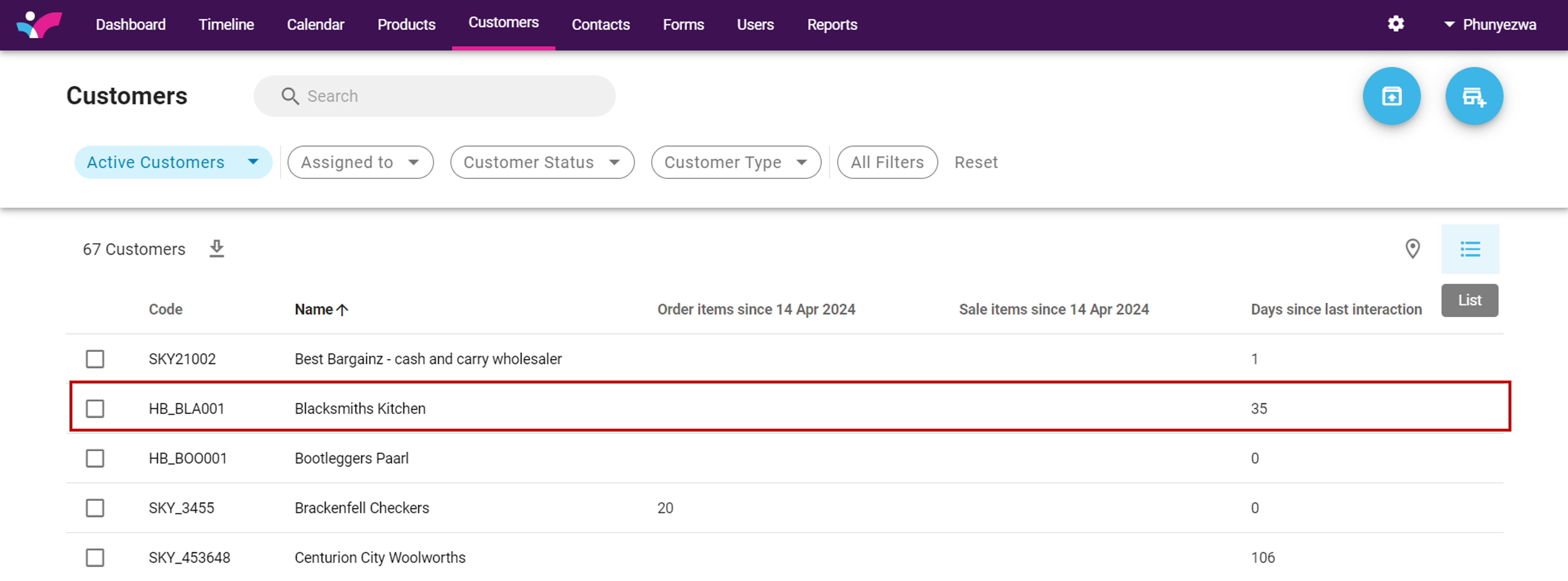
Task: Open the Assigned to filter dropdown
Action: pyautogui.click(x=360, y=163)
